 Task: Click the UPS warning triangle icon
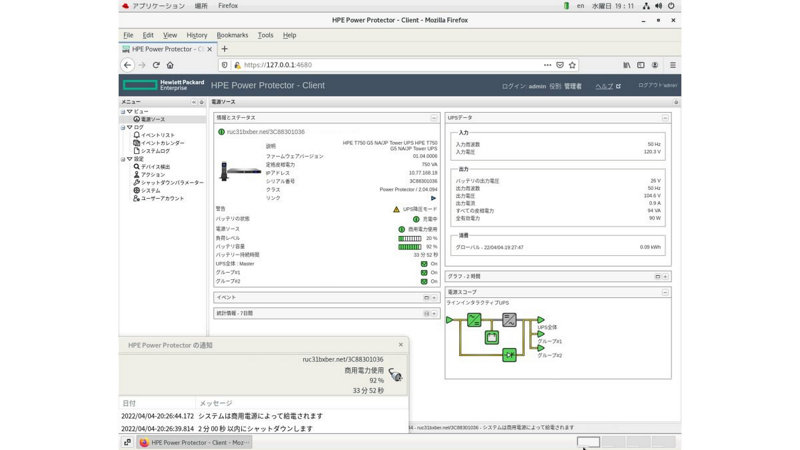point(396,209)
